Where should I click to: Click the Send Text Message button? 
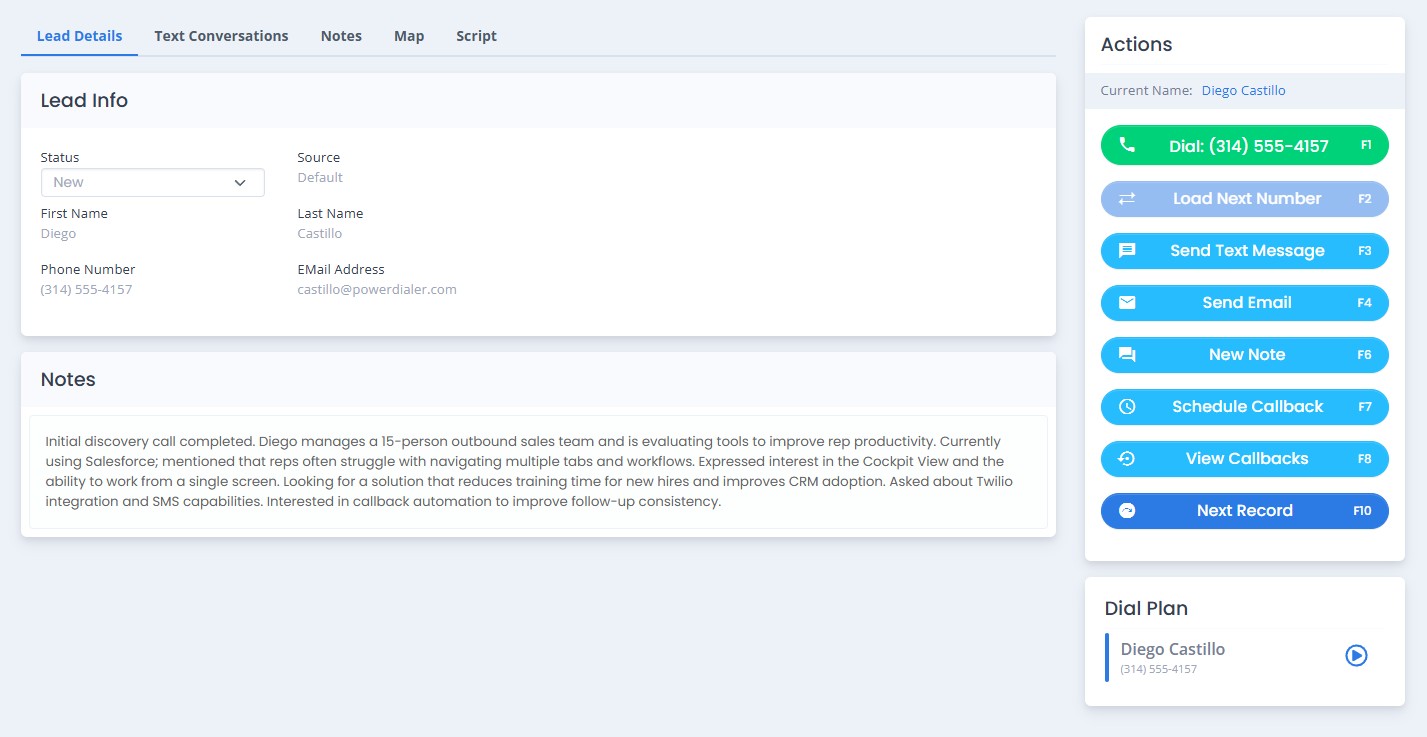tap(1245, 250)
